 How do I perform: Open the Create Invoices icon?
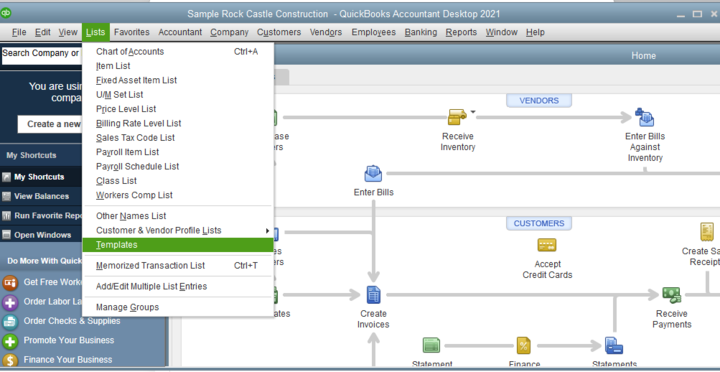point(373,295)
